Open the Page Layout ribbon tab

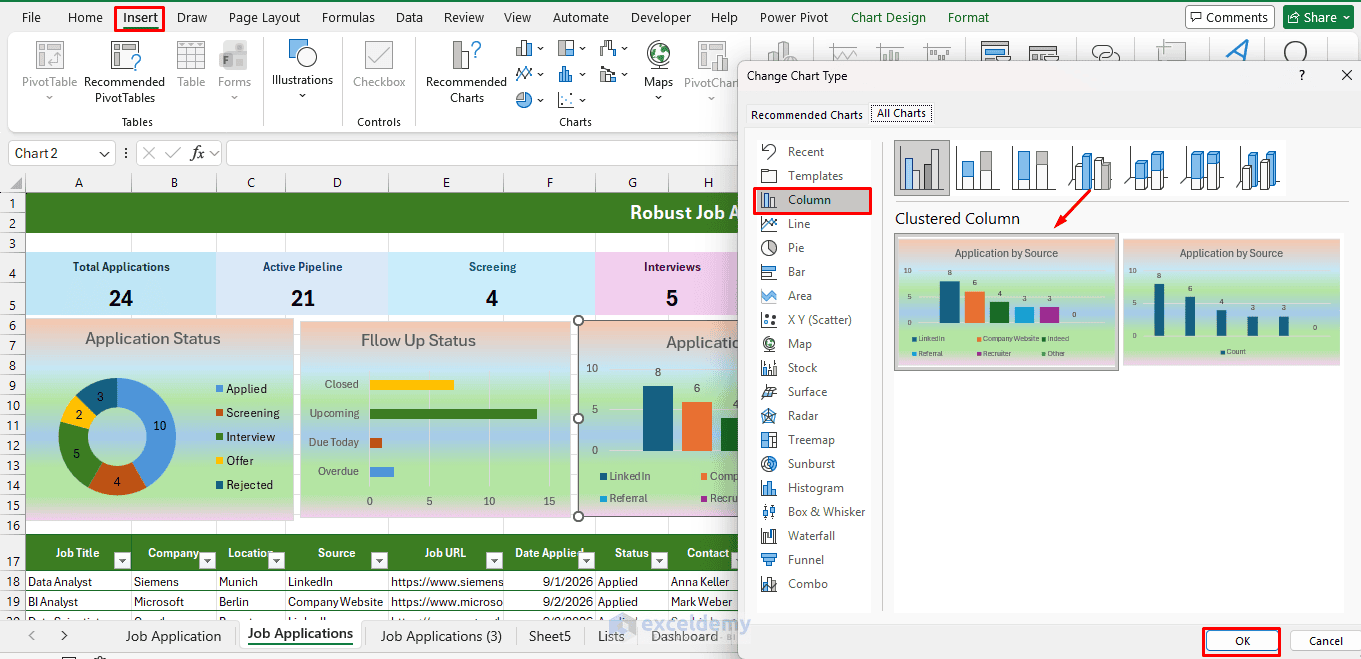265,18
